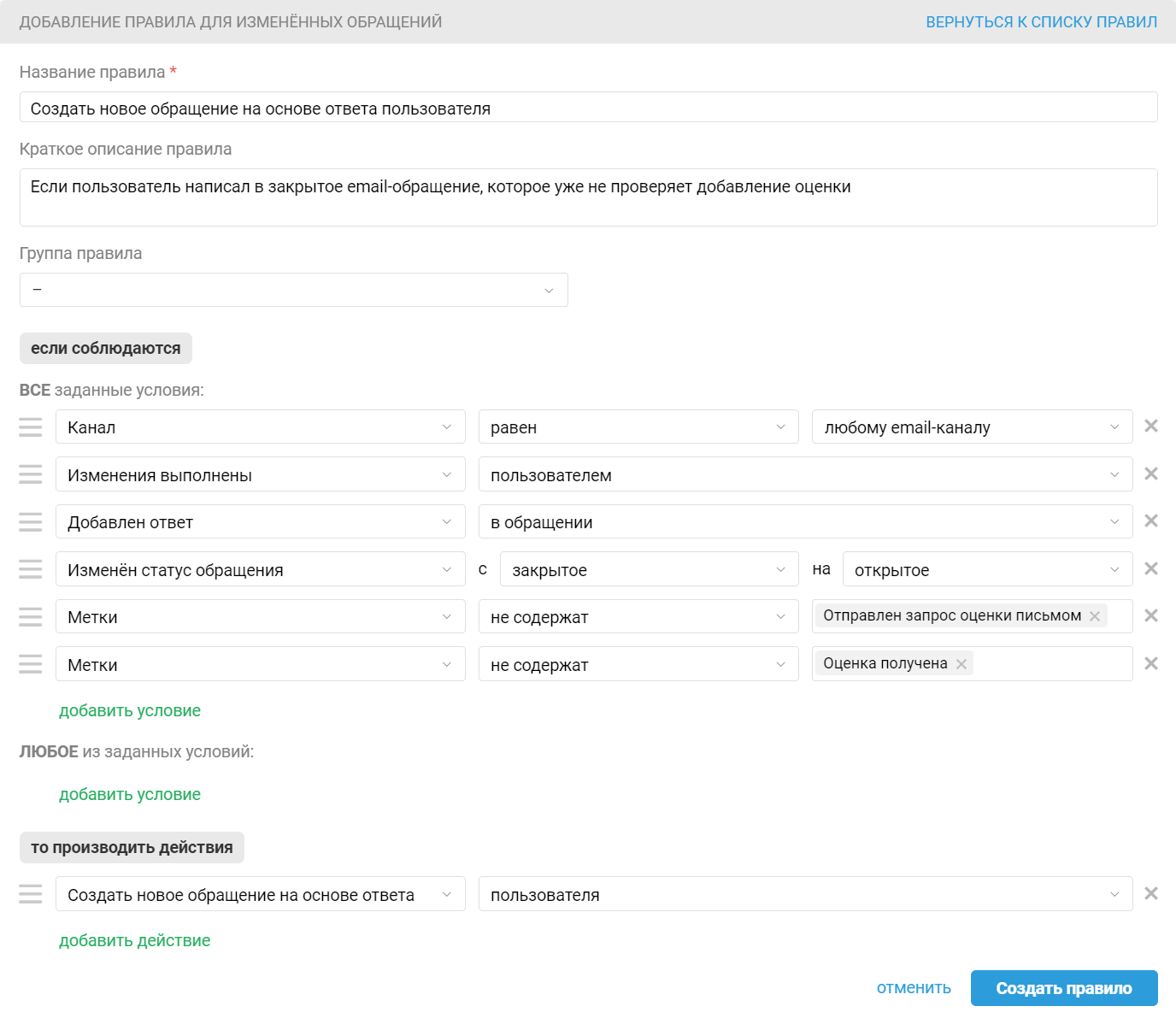Delete the create-ticket action row

(1151, 893)
